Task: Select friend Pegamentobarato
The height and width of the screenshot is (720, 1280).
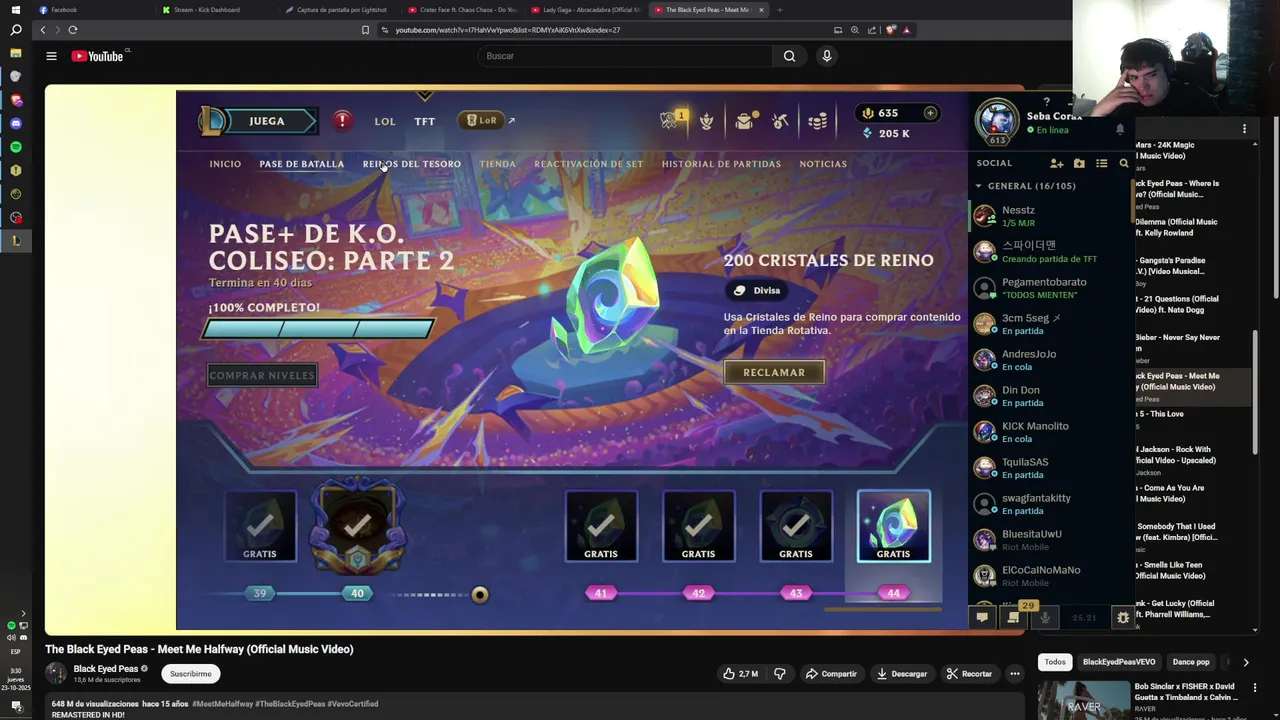Action: (1051, 288)
